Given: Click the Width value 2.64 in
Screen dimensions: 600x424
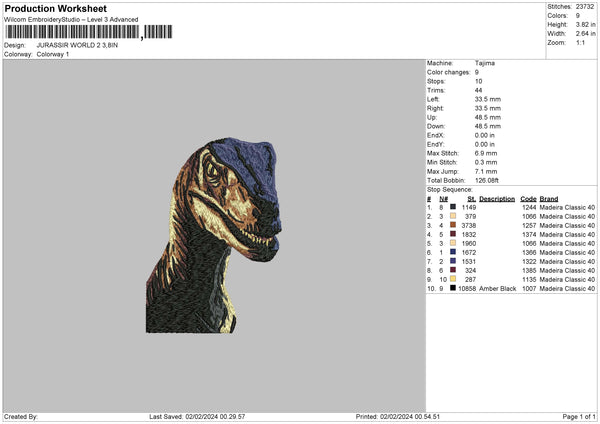Looking at the screenshot, I should click(x=585, y=34).
